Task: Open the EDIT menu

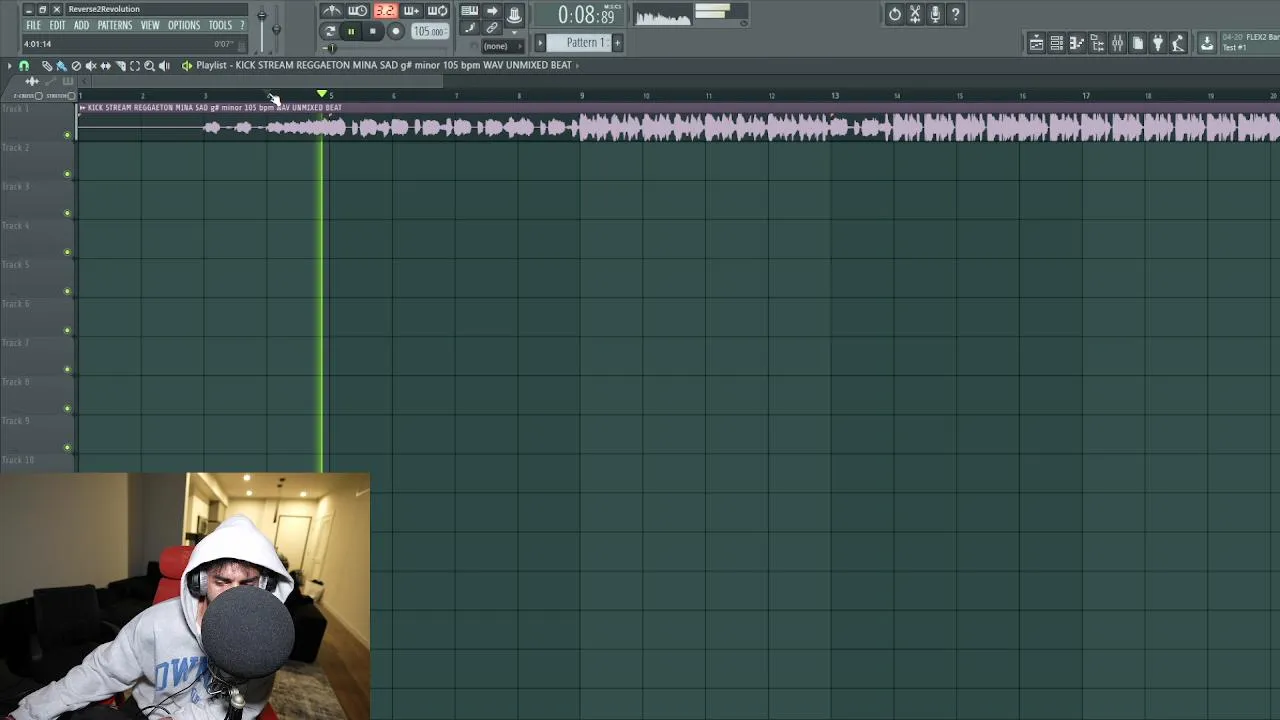Action: tap(57, 25)
